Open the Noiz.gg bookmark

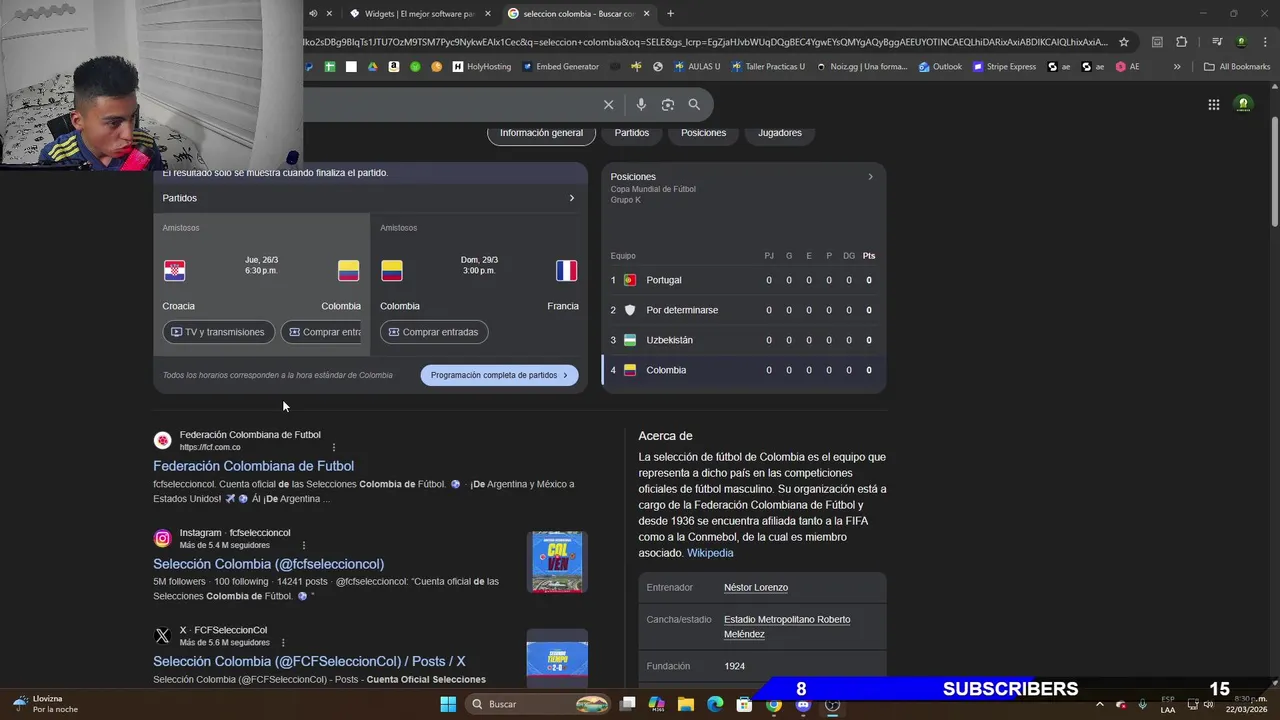pos(861,67)
